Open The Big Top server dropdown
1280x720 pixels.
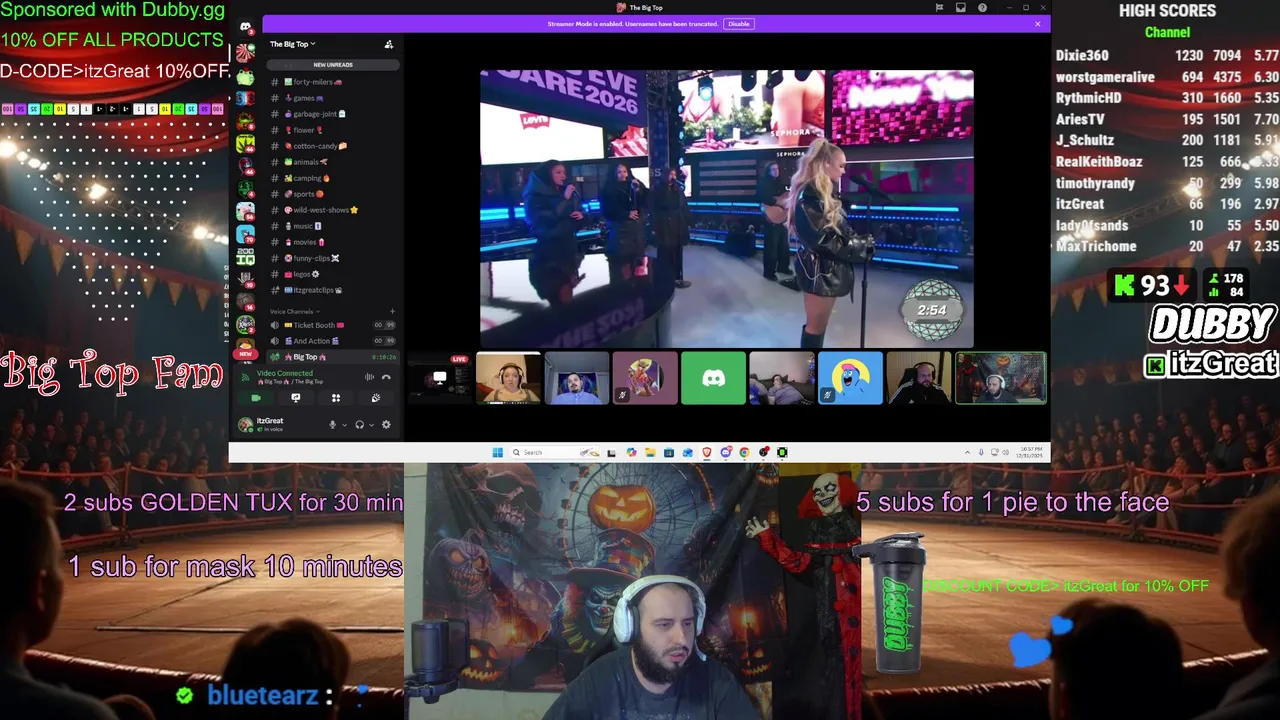click(292, 44)
